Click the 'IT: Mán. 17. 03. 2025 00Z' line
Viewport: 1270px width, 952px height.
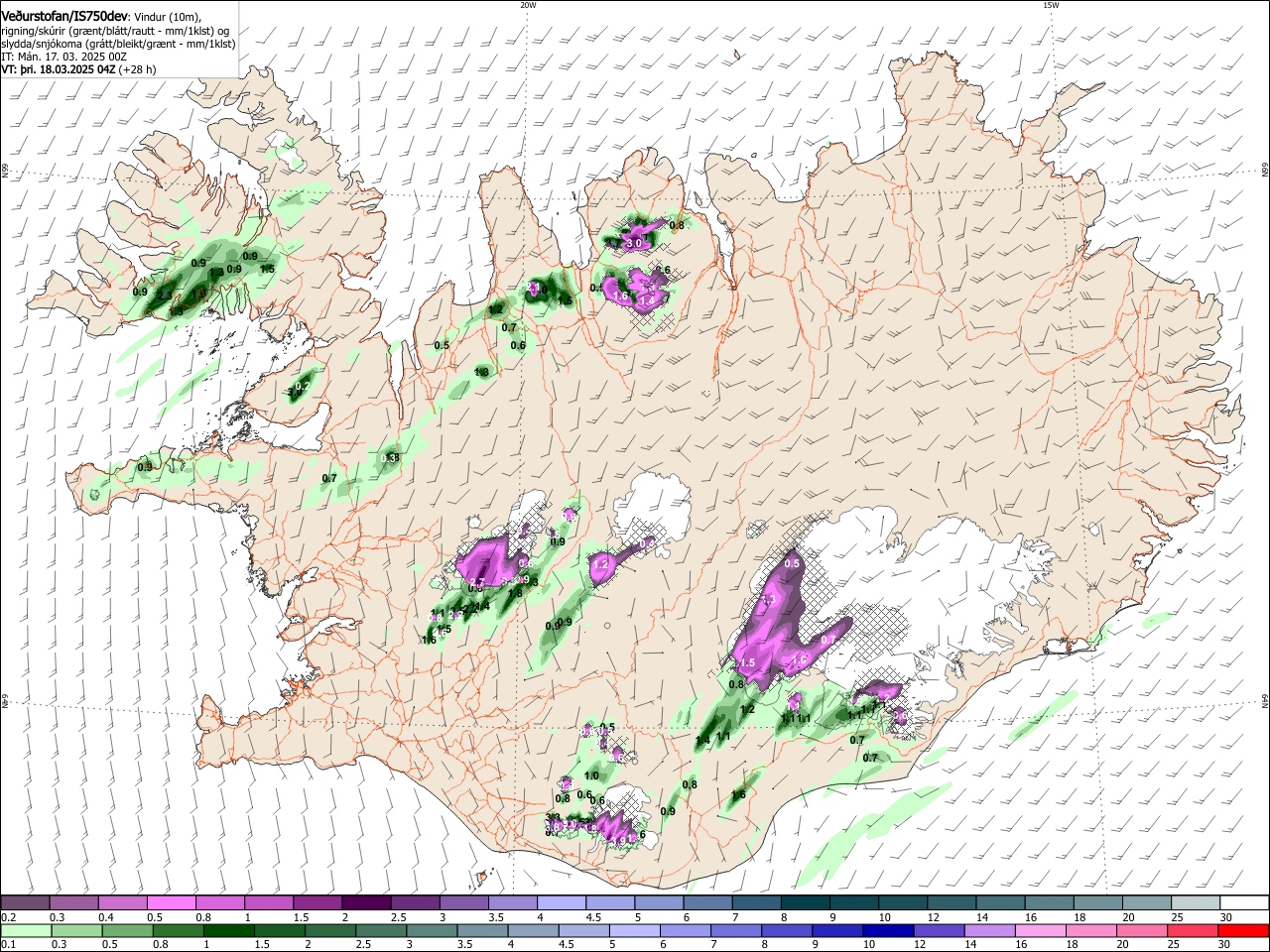point(63,57)
